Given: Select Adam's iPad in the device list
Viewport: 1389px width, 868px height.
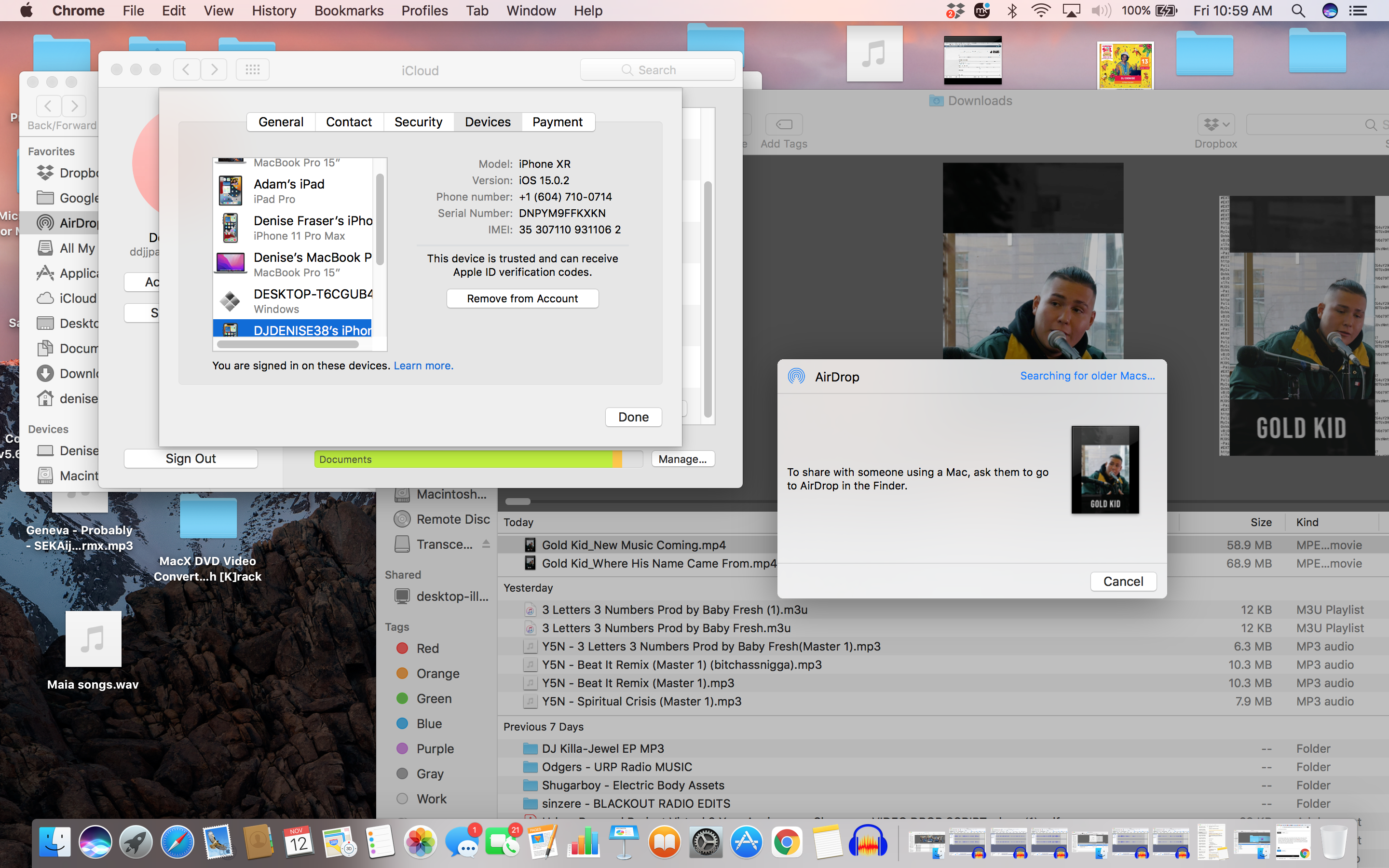Looking at the screenshot, I should [293, 190].
